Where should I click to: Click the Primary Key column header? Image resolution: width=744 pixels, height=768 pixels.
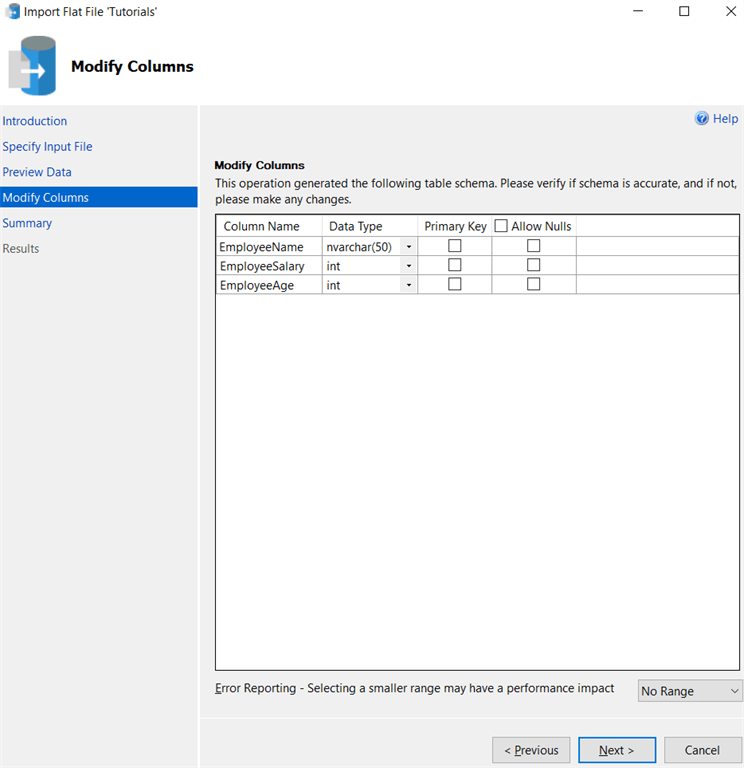pyautogui.click(x=455, y=226)
